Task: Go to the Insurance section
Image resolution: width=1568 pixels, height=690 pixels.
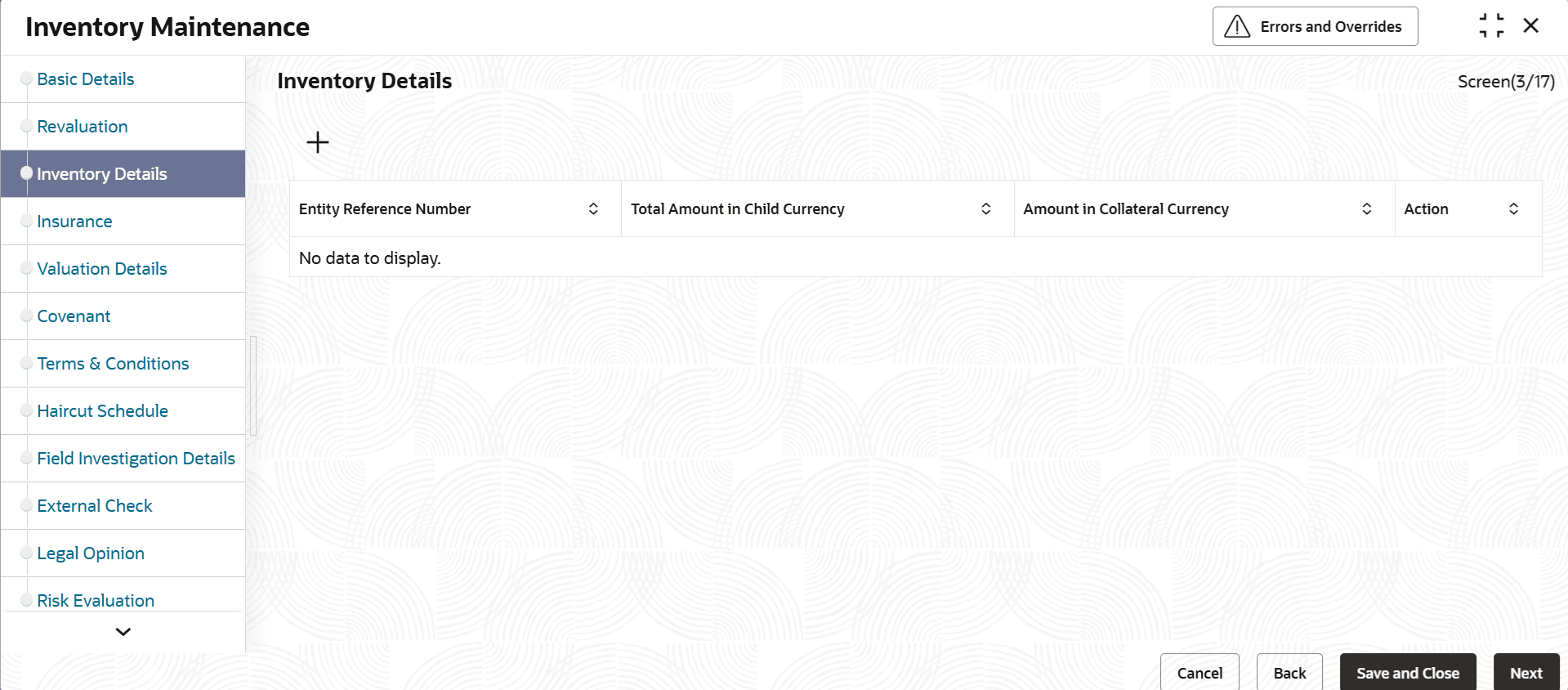Action: click(74, 222)
